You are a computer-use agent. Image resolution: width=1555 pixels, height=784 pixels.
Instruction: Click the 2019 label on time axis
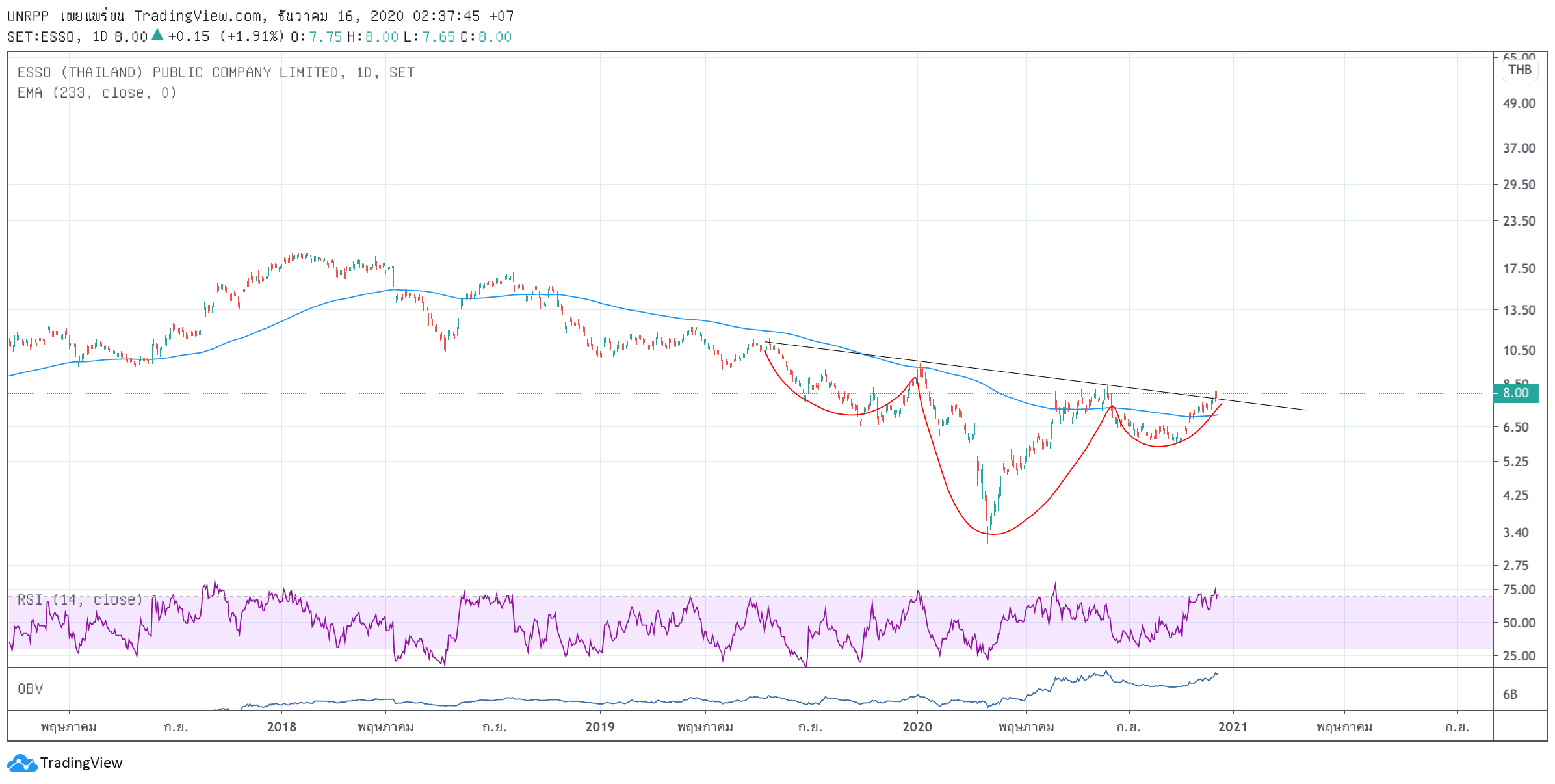coord(600,727)
